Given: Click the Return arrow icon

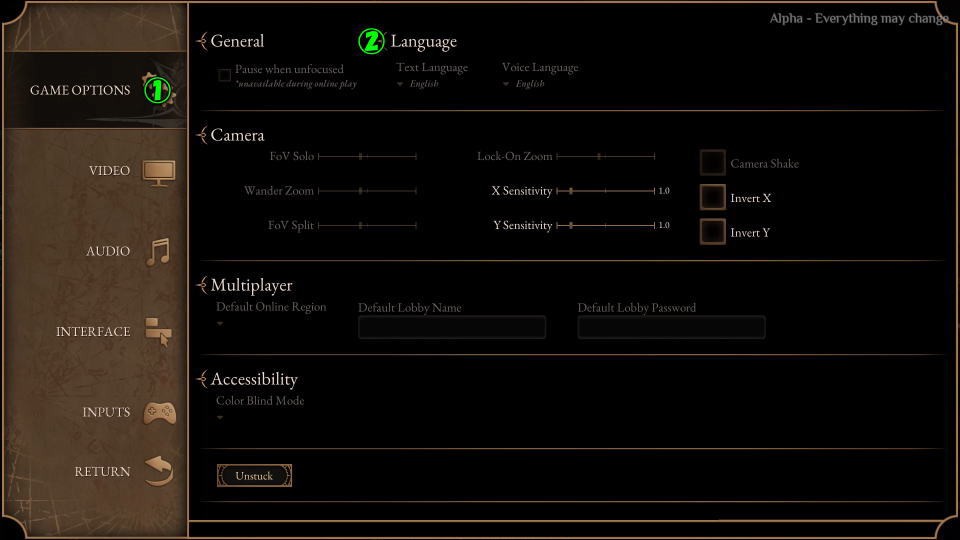Looking at the screenshot, I should tap(159, 471).
